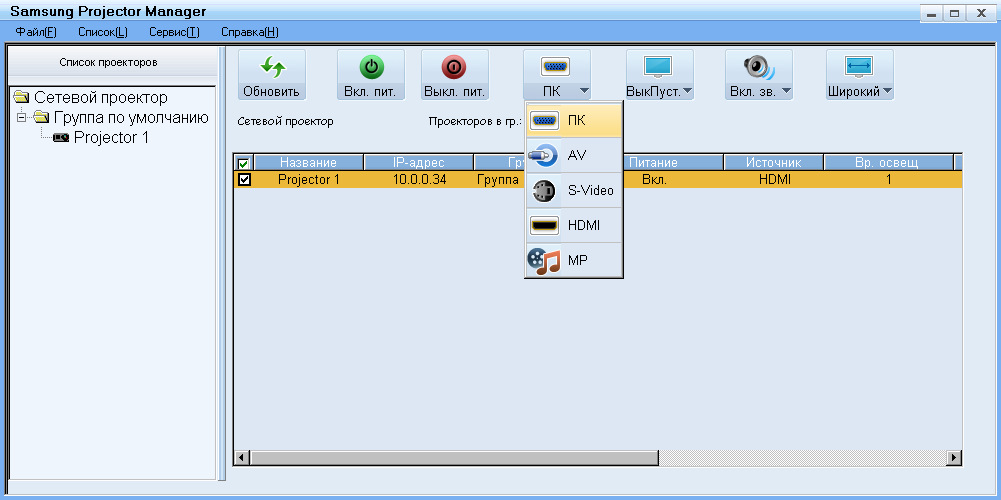
Task: Click the ПК source toolbar icon
Action: 555,66
